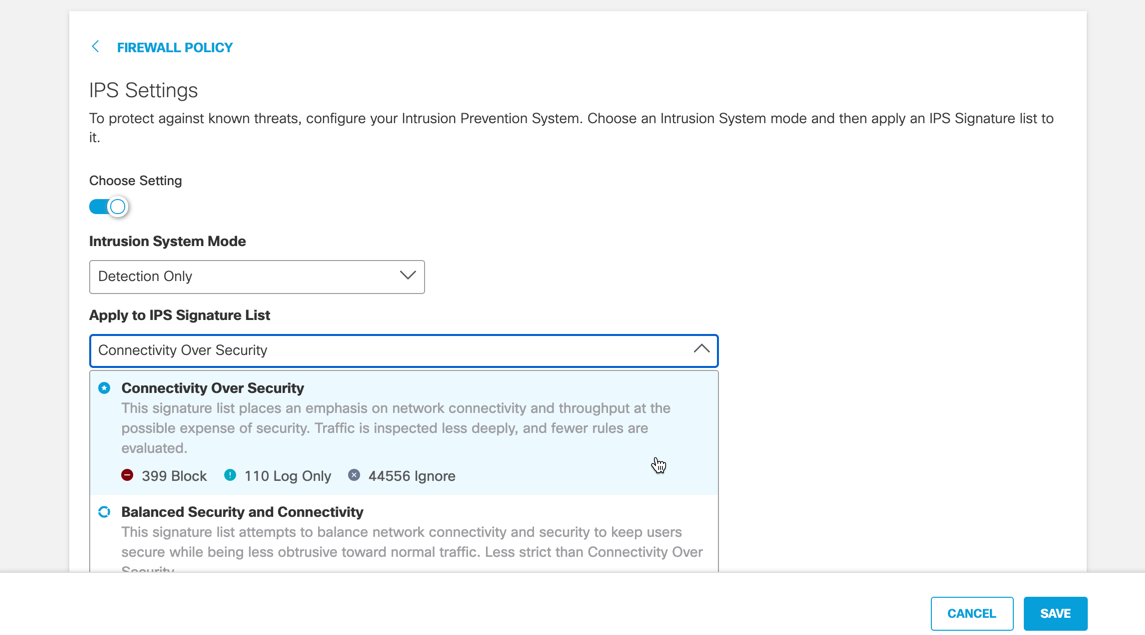Click the blue Log Only info icon
Screen dimensions: 1145x635
[231, 475]
